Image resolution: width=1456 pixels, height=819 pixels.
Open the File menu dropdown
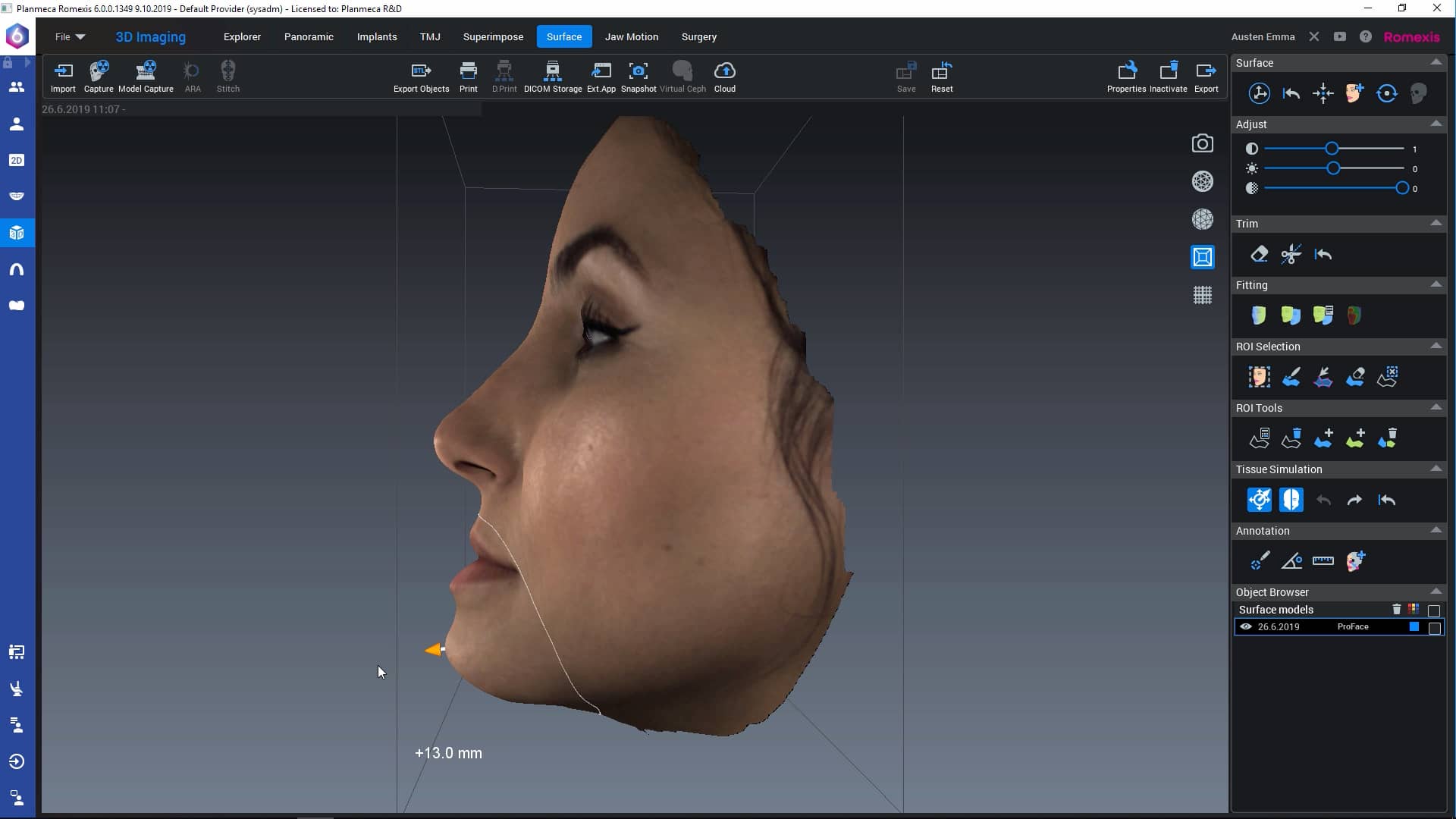pos(69,36)
